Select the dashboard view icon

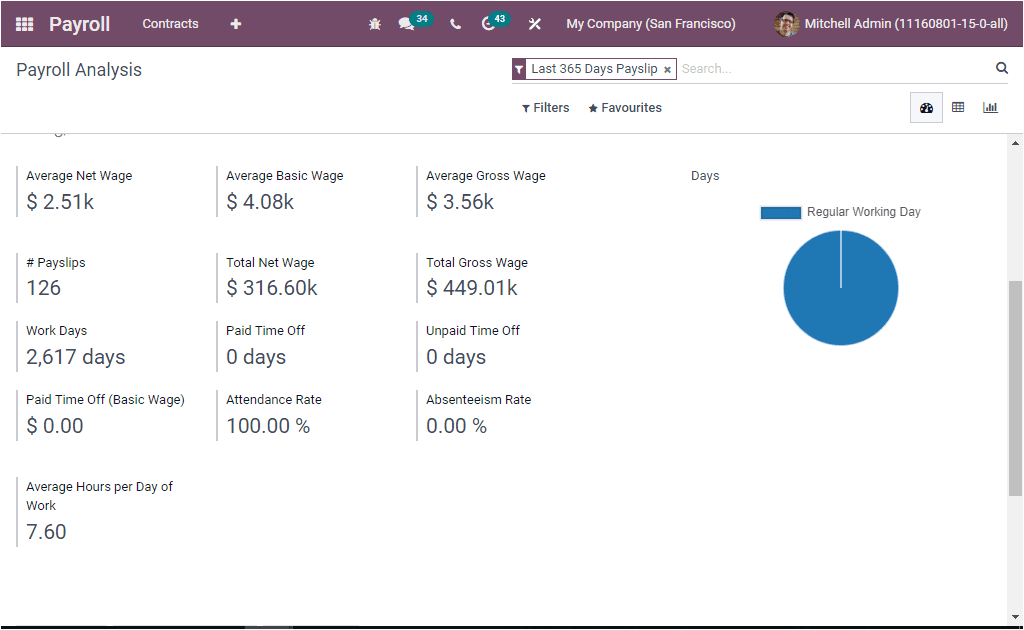point(926,107)
